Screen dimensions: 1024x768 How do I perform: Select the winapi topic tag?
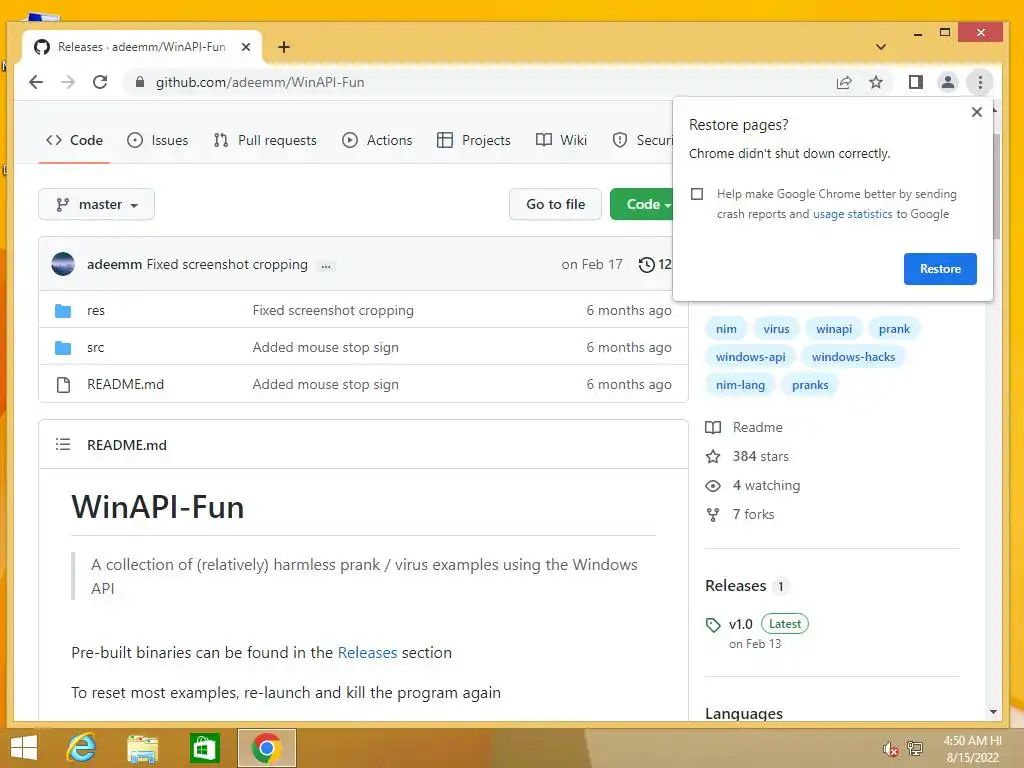coord(834,329)
